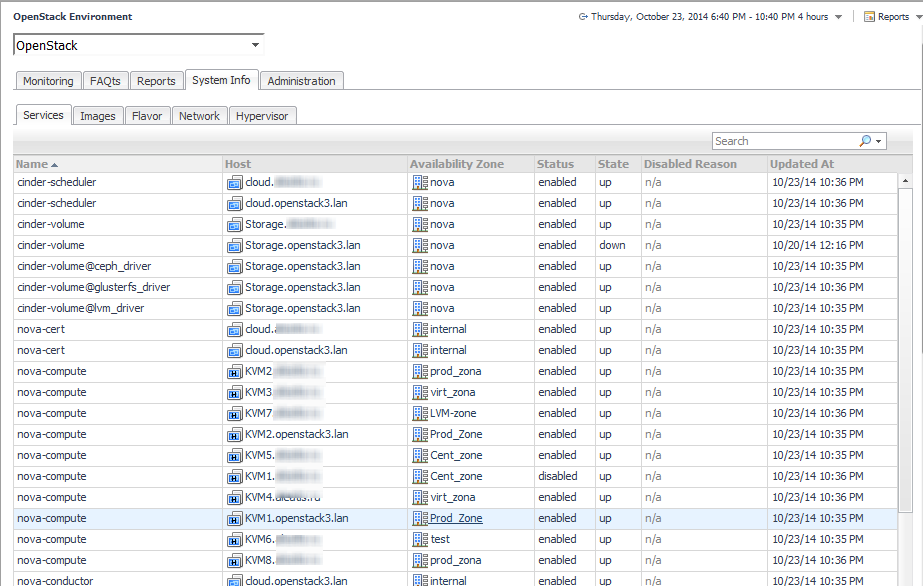Click zone icon next to test zone
This screenshot has height=586, width=923.
tap(420, 540)
